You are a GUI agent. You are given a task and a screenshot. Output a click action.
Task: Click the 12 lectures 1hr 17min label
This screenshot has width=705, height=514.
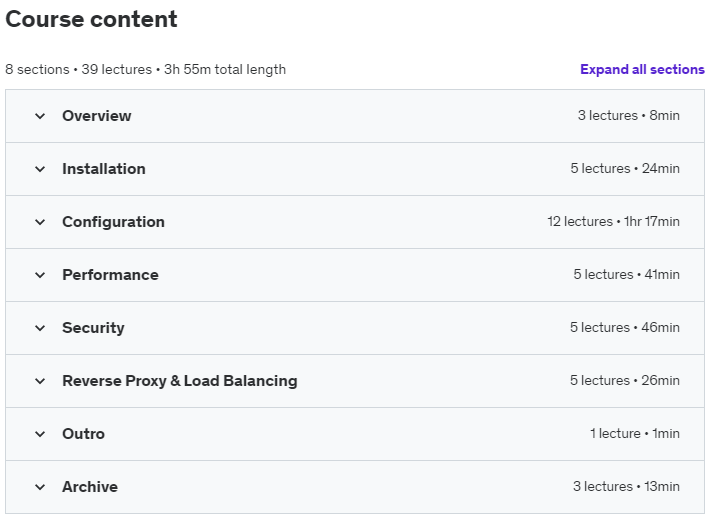tap(613, 222)
